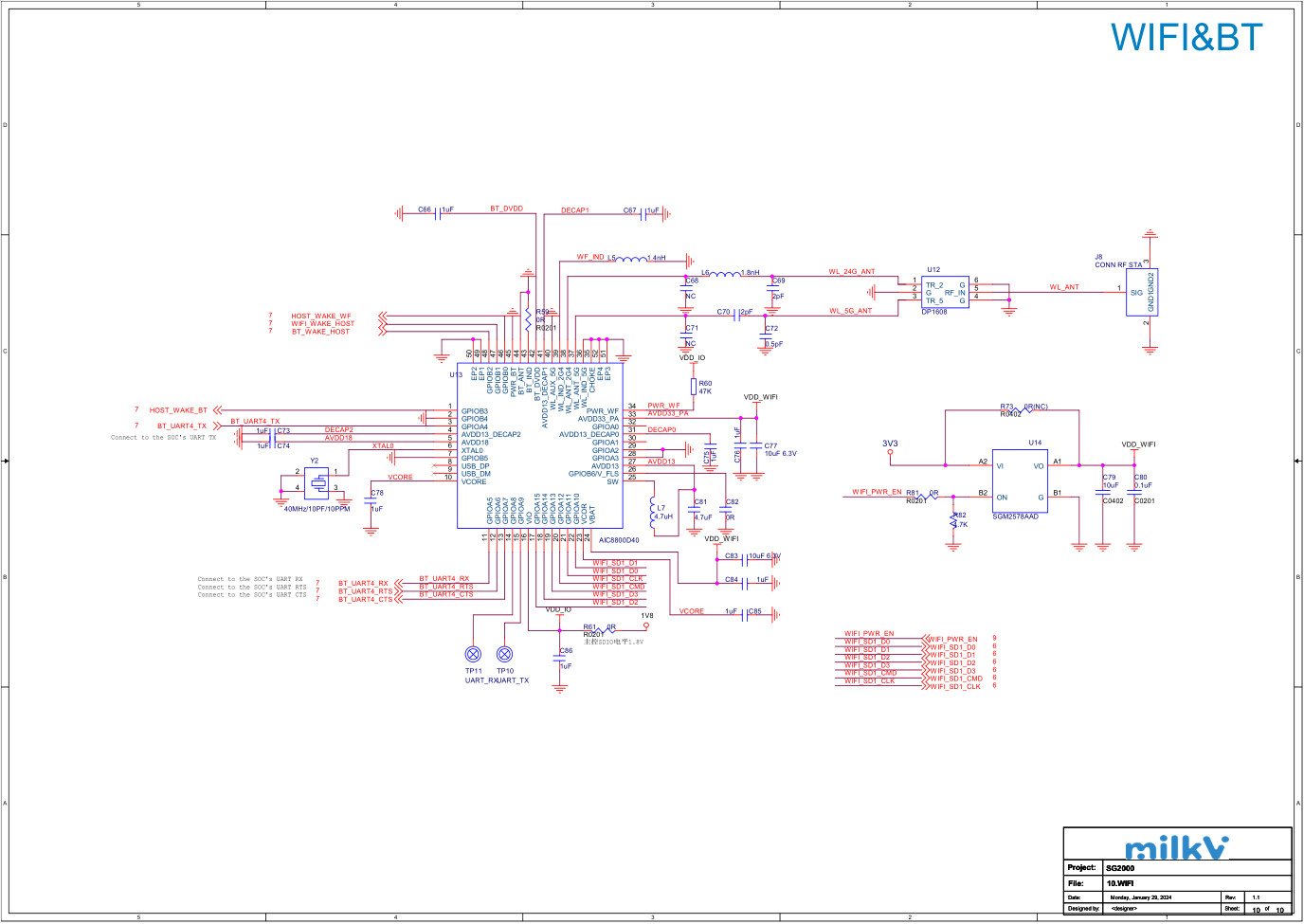Click the 40MHz/10PF/10PPM crystal value
This screenshot has width=1304, height=924.
(317, 509)
